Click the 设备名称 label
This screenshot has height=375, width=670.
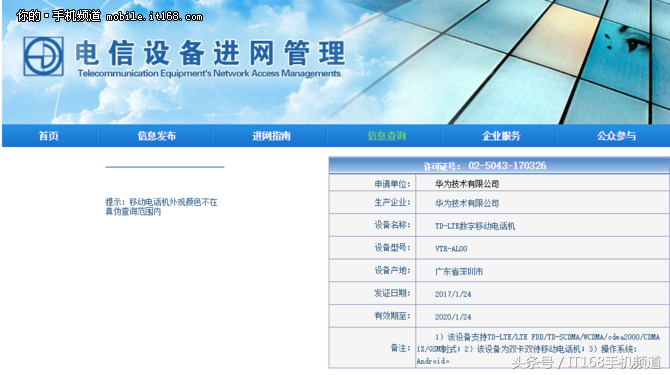pyautogui.click(x=392, y=225)
